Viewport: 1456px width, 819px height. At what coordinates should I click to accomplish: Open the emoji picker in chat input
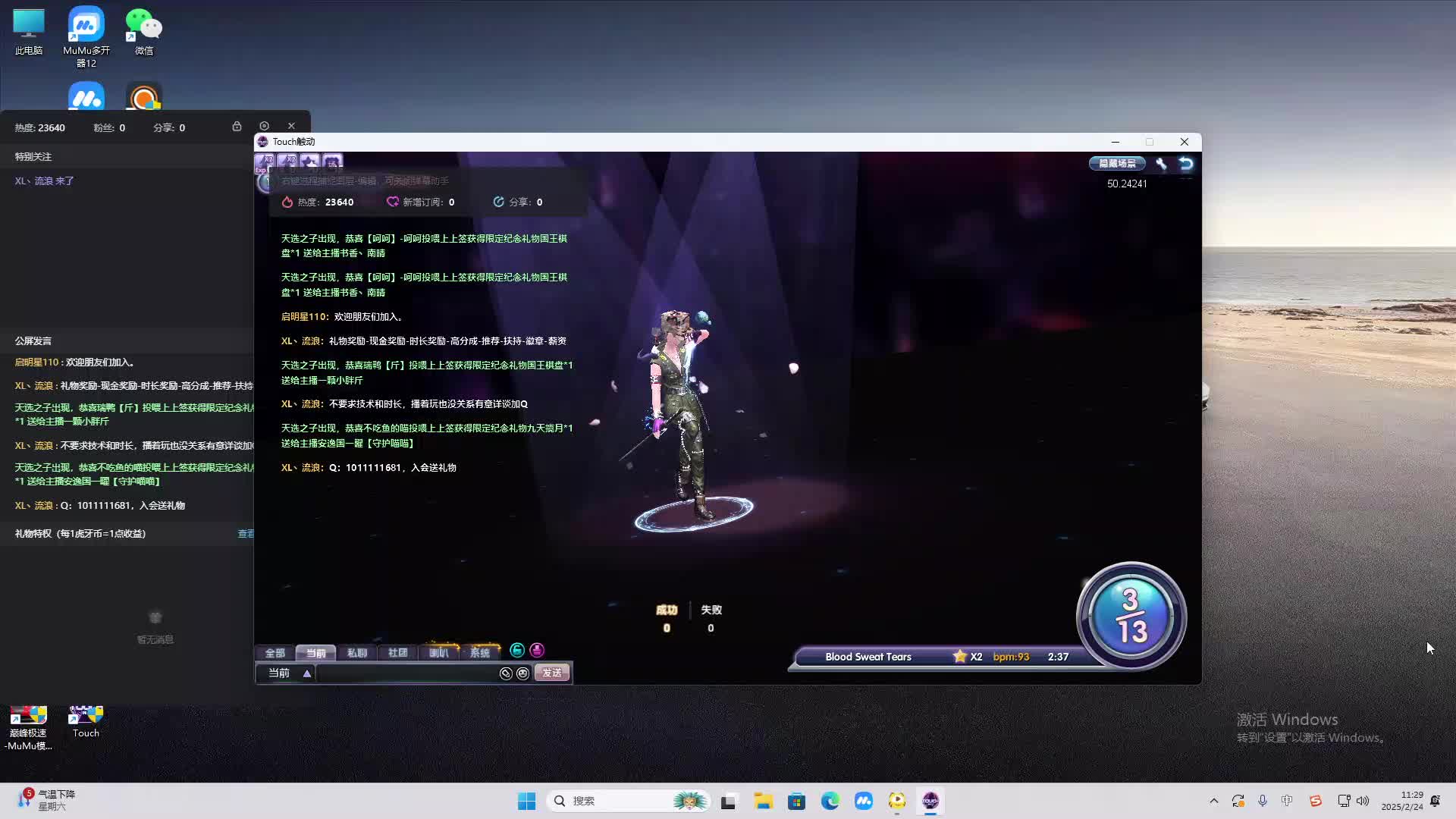523,673
